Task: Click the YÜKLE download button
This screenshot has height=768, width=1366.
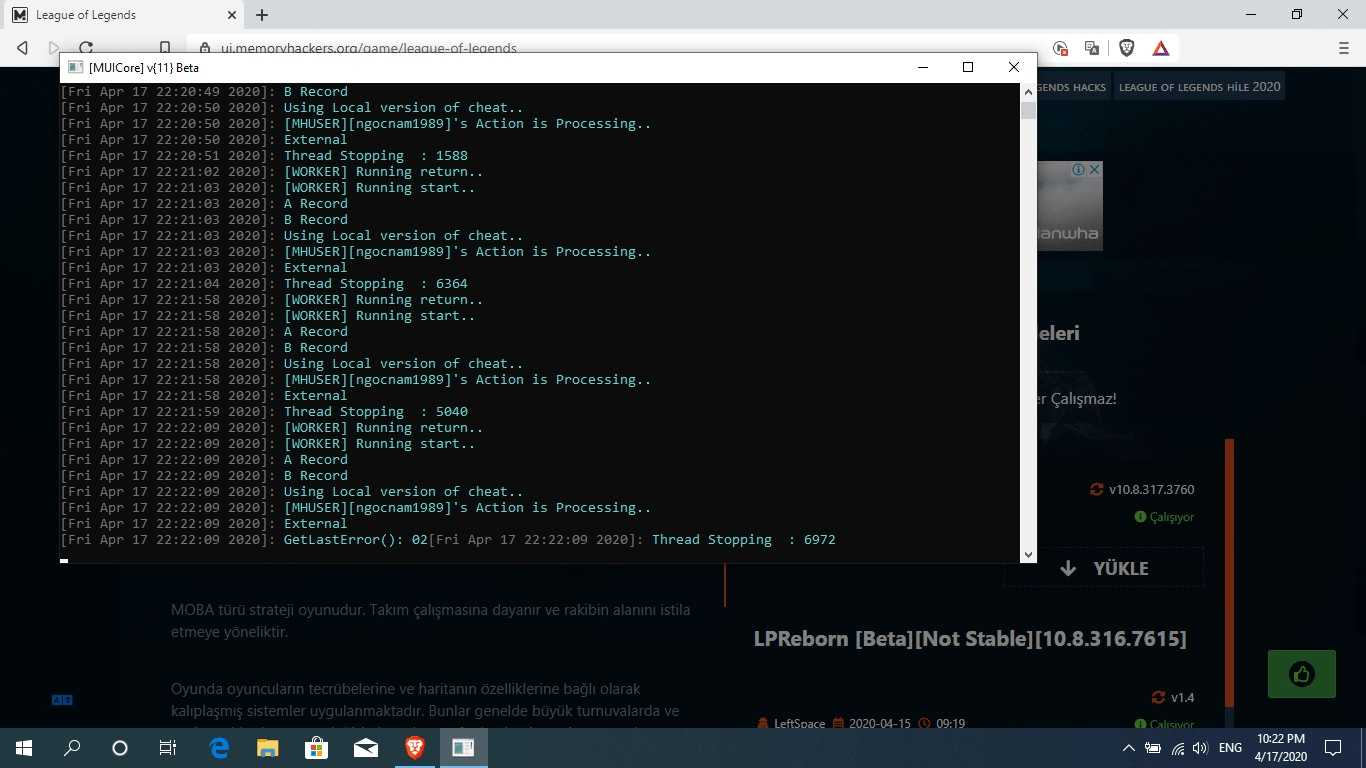Action: click(x=1104, y=568)
